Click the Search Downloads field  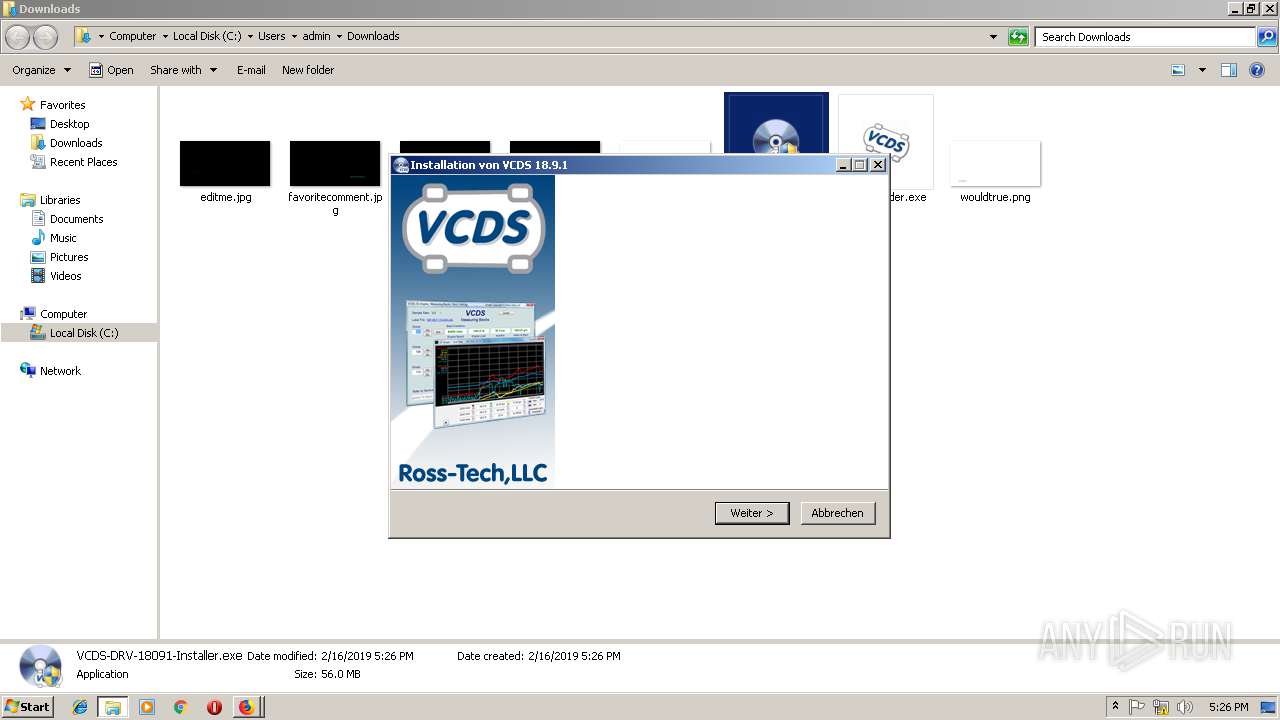click(1146, 37)
